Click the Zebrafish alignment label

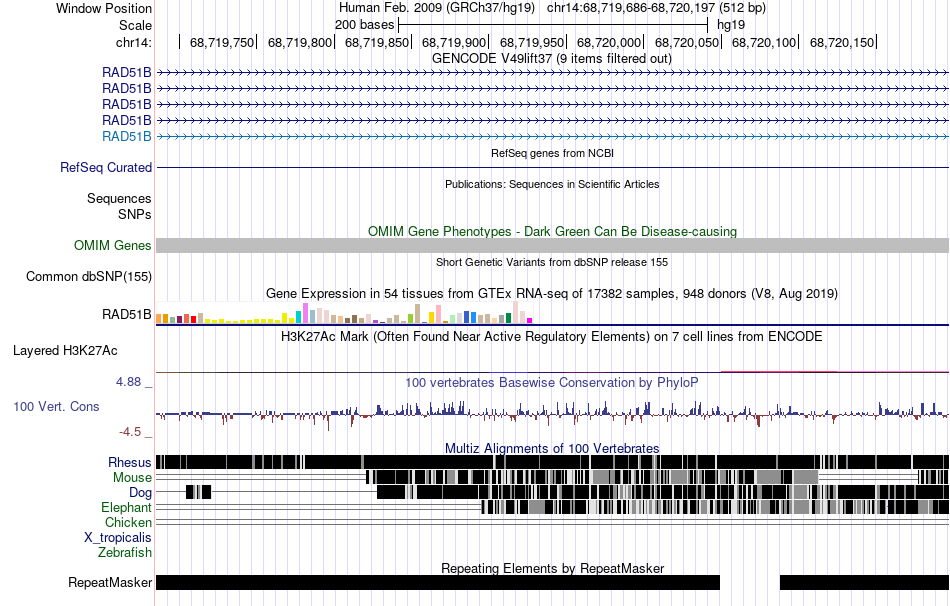125,553
